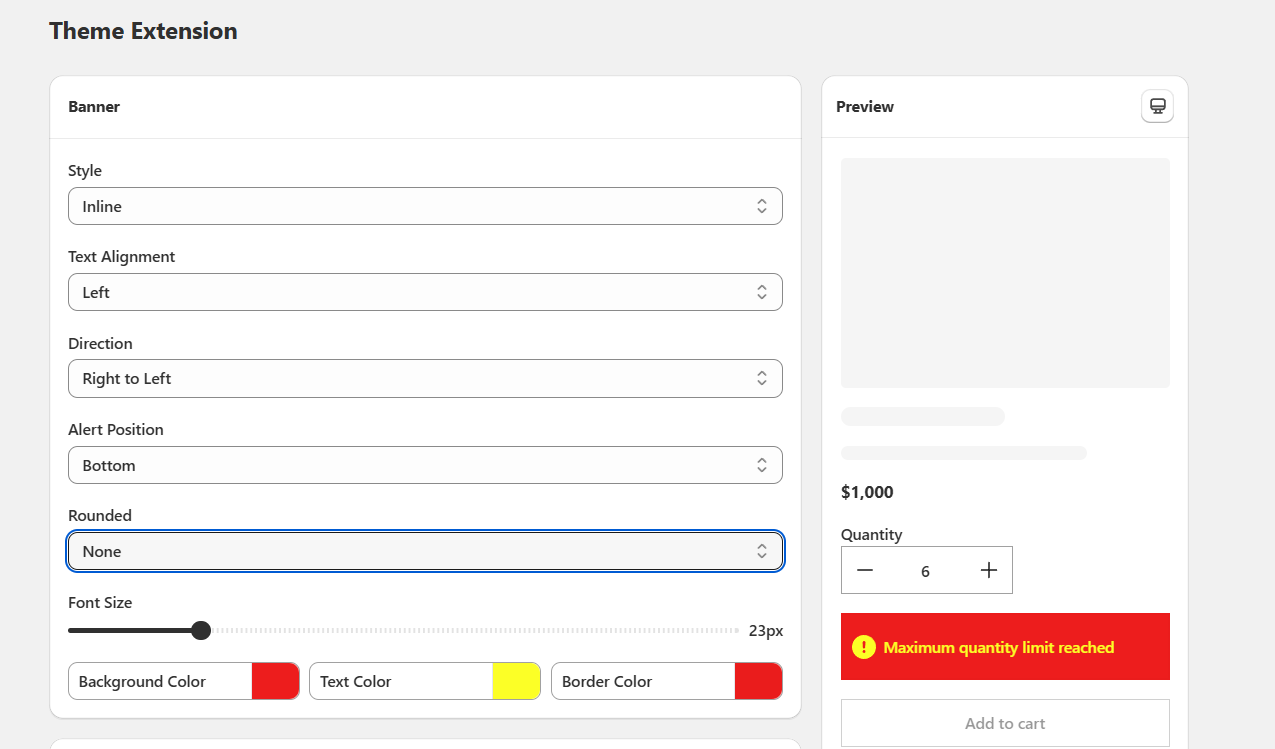The width and height of the screenshot is (1275, 749).
Task: Open the Alert Position dropdown
Action: coord(424,464)
